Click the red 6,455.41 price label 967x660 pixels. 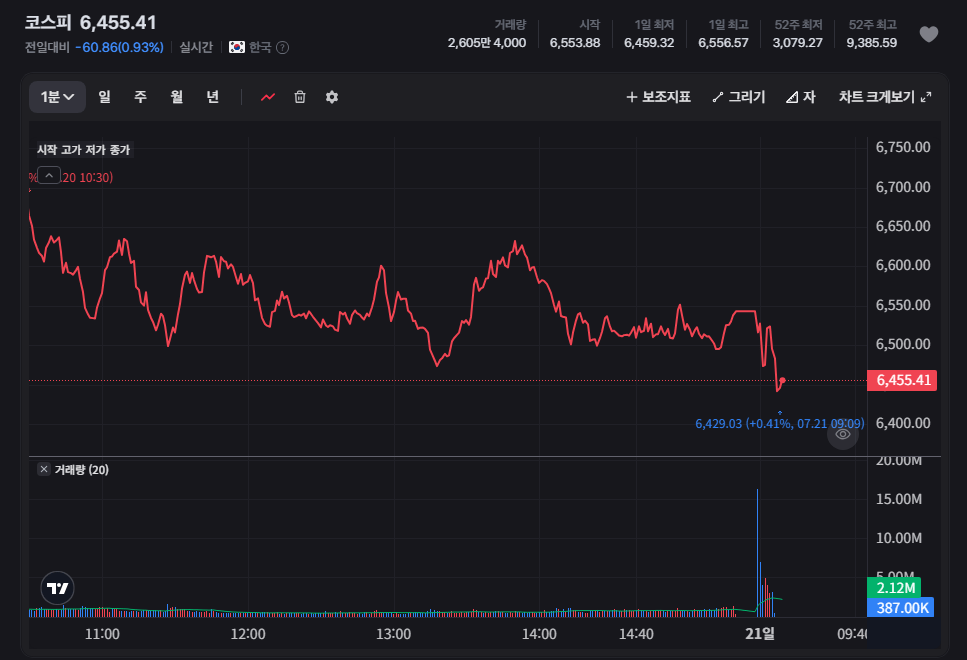click(x=902, y=380)
